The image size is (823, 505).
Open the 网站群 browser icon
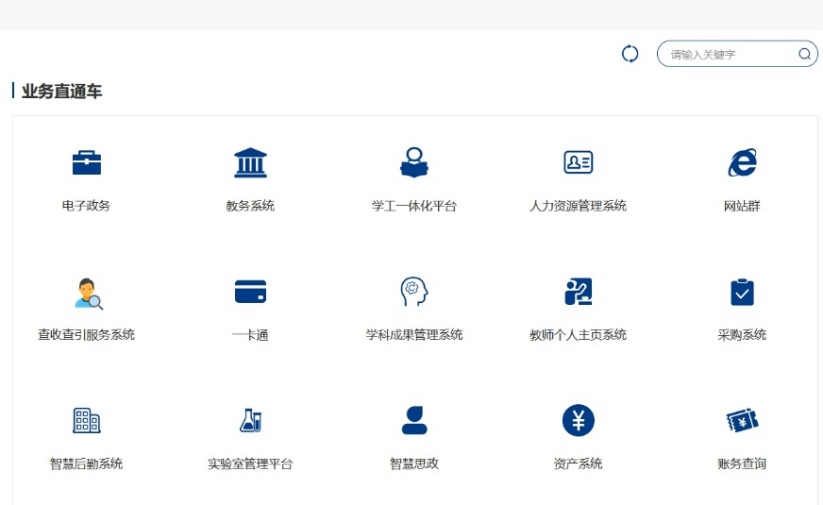click(x=742, y=162)
